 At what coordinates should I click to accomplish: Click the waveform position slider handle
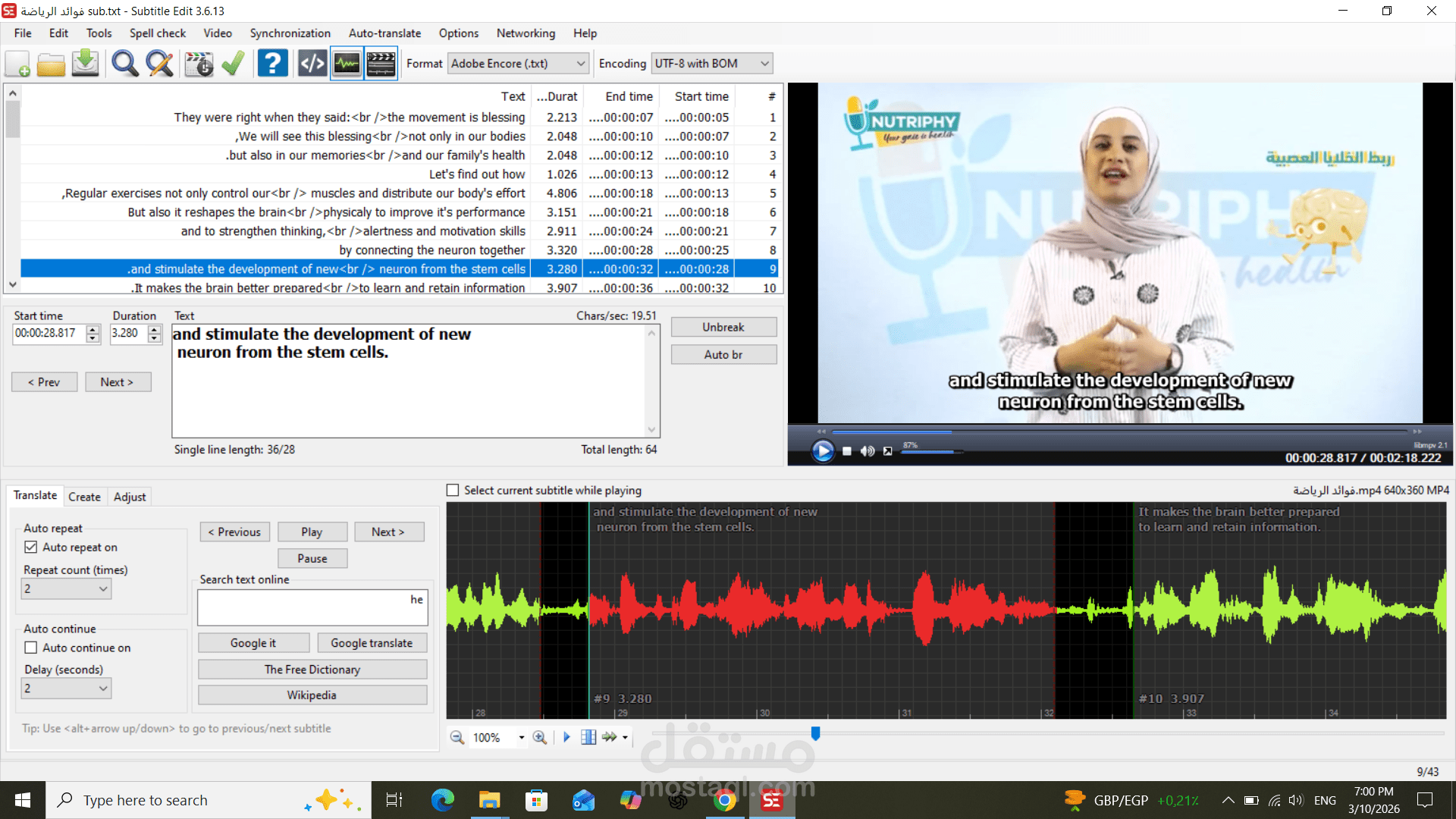pos(815,733)
